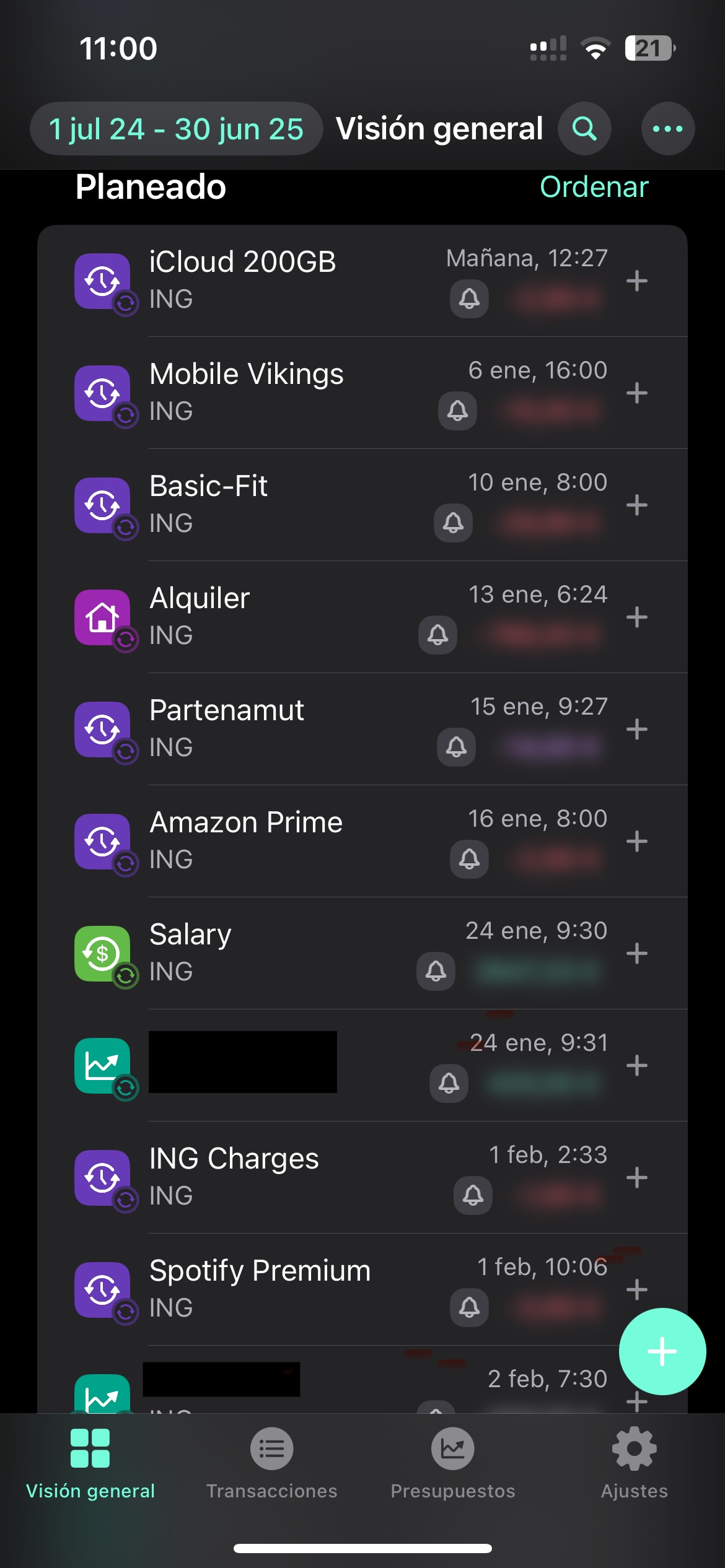Image resolution: width=725 pixels, height=1568 pixels.
Task: Open the Alquiler house category icon
Action: pos(102,617)
